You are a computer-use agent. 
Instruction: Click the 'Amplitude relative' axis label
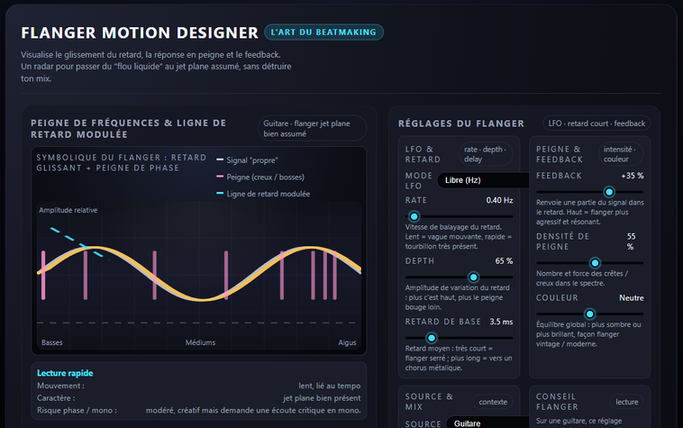(x=68, y=210)
